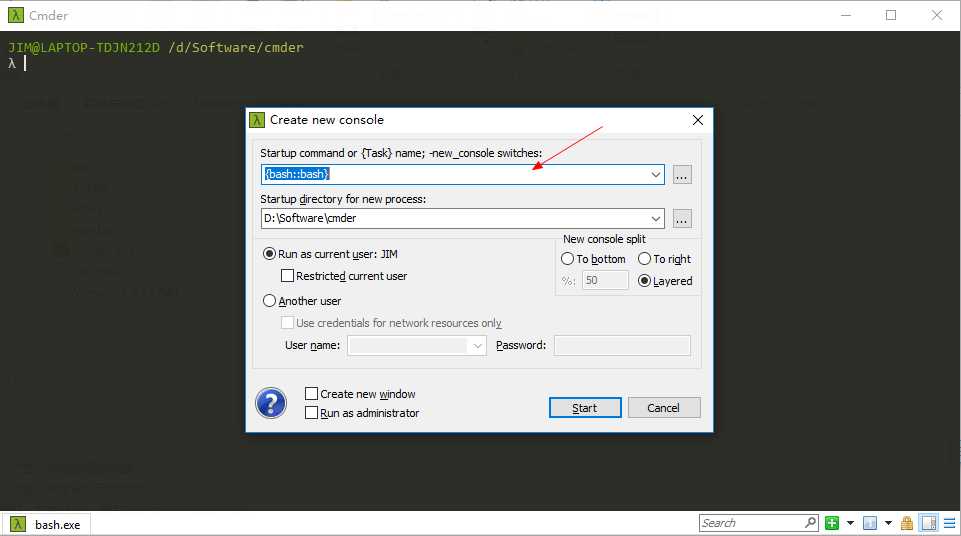This screenshot has height=536, width=961.
Task: Close the Create new console dialog
Action: click(697, 120)
